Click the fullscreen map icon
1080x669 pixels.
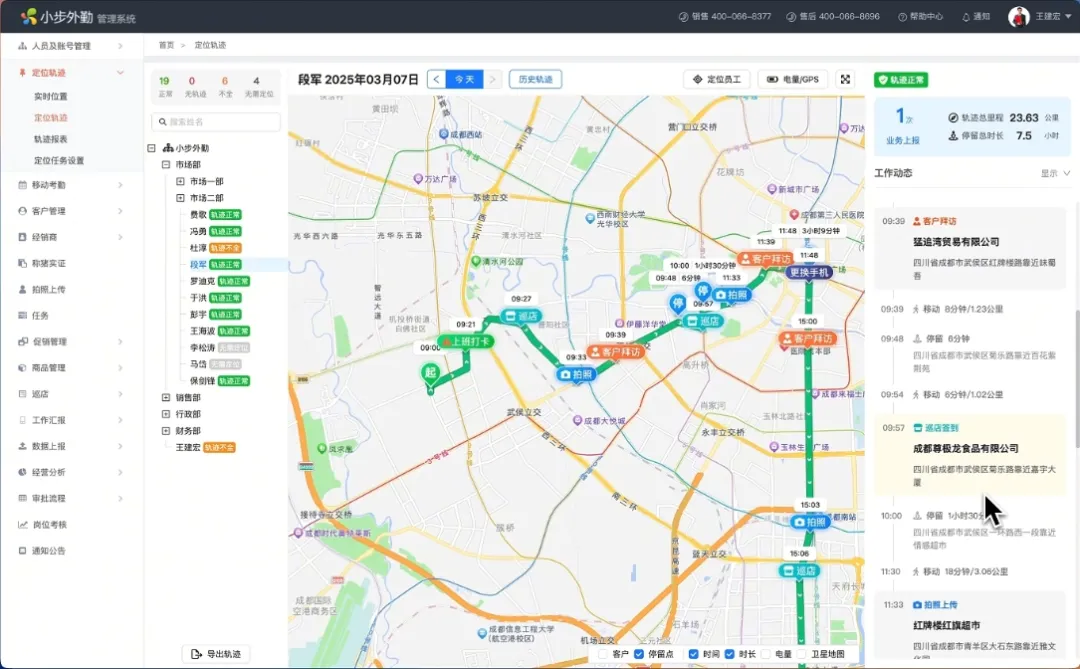point(845,79)
